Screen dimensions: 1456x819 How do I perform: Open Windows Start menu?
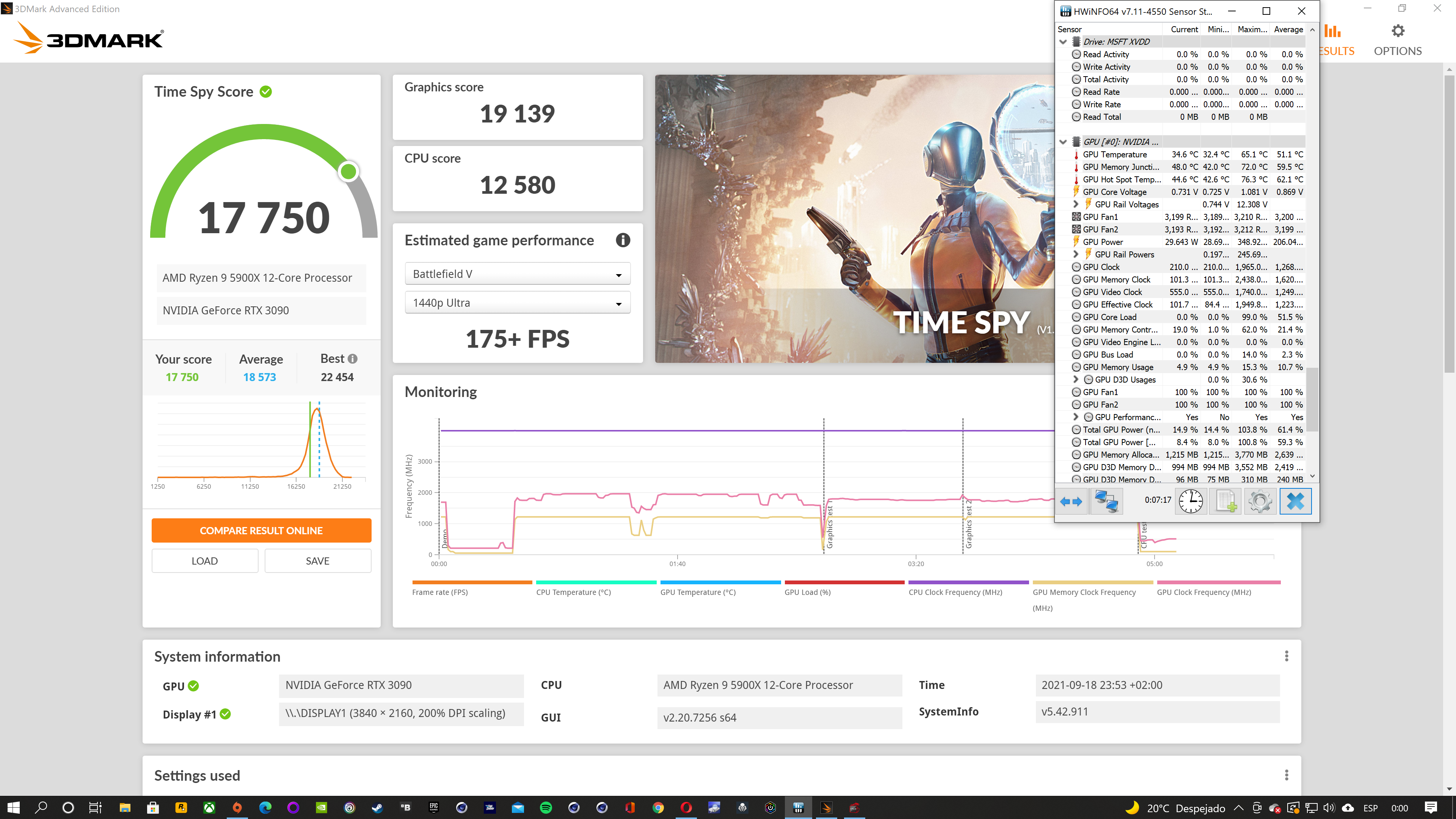pos(14,808)
